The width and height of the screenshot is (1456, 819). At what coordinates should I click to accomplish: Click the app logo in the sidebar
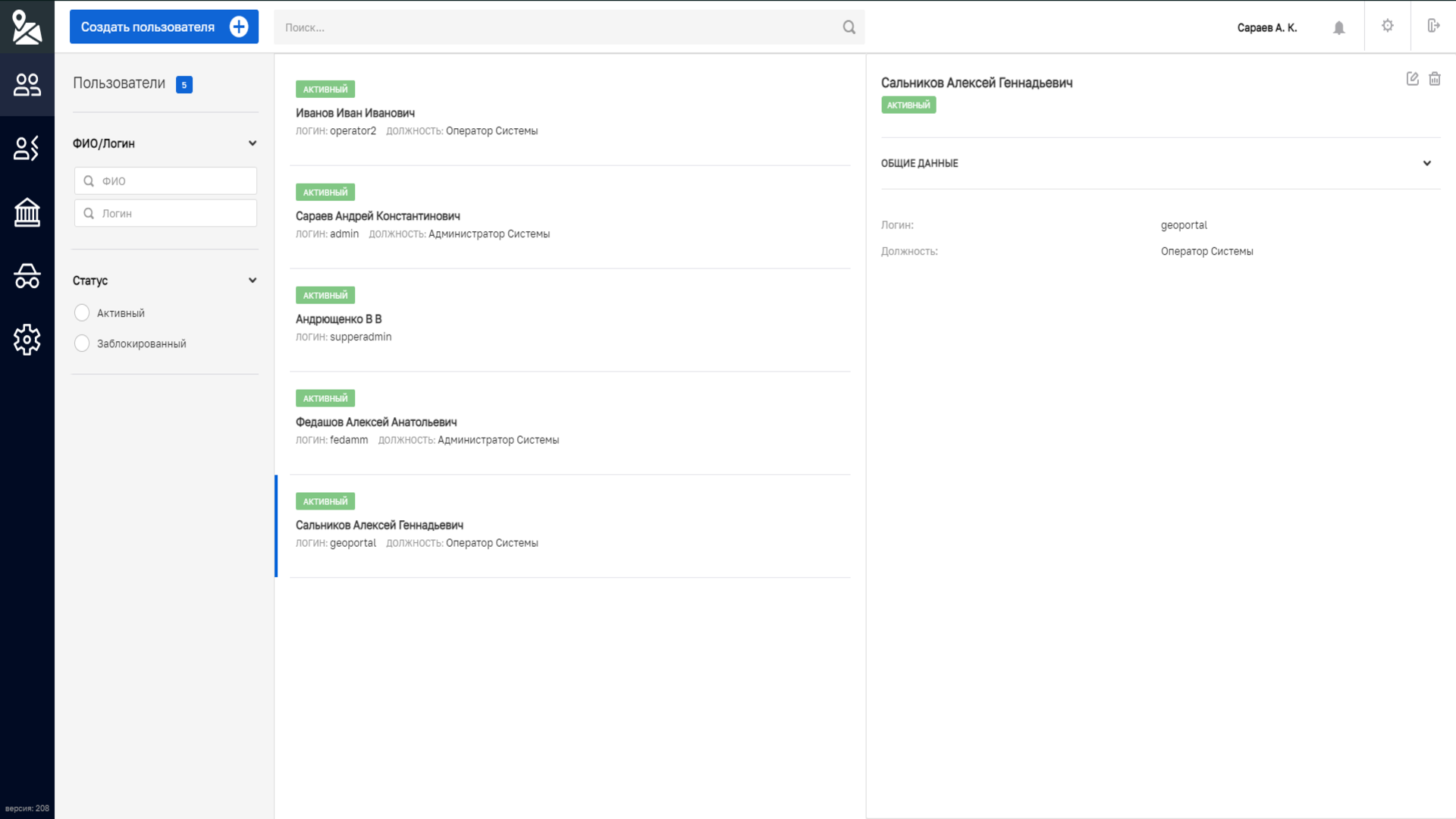27,27
